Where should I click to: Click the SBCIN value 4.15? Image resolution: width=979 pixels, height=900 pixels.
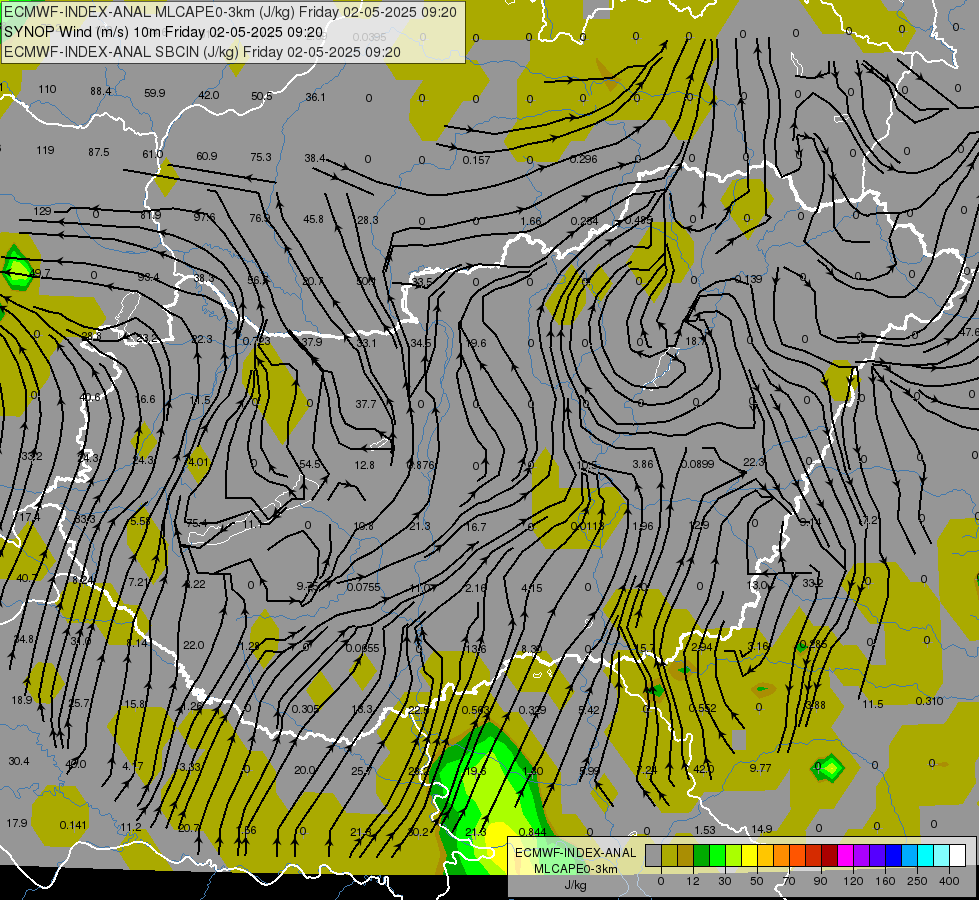click(x=531, y=588)
